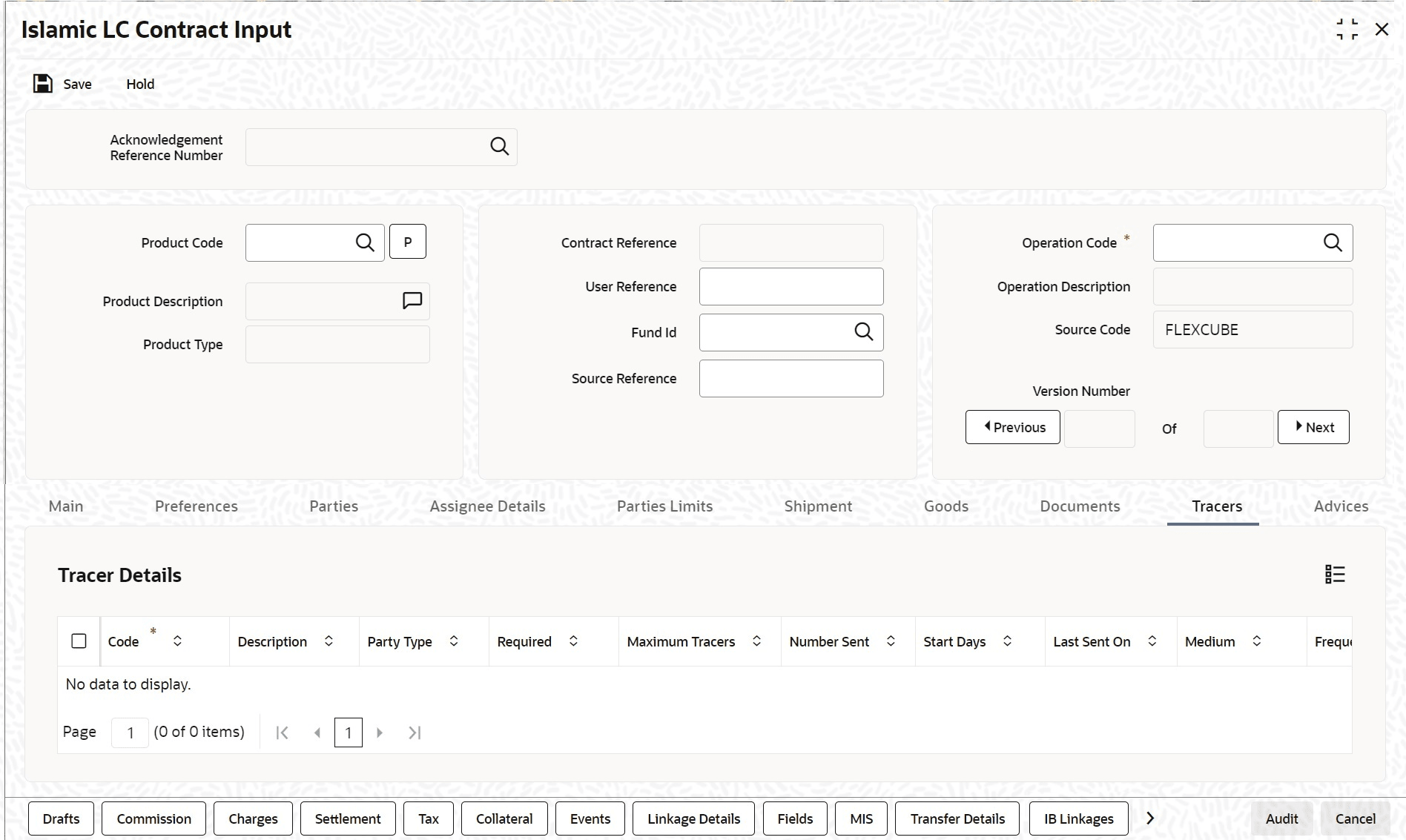This screenshot has height=840, width=1406.
Task: Sort the Party Type column
Action: (454, 641)
